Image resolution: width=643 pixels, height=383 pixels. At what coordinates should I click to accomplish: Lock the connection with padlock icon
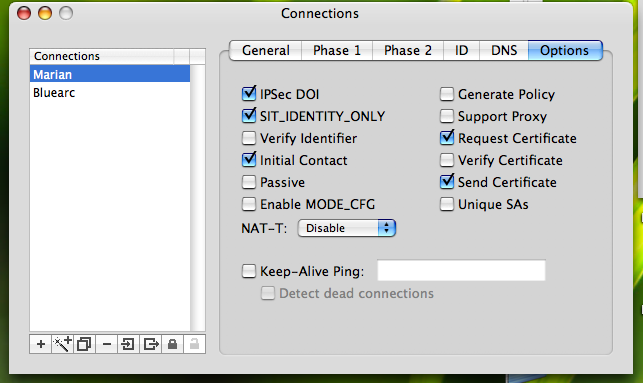click(173, 344)
